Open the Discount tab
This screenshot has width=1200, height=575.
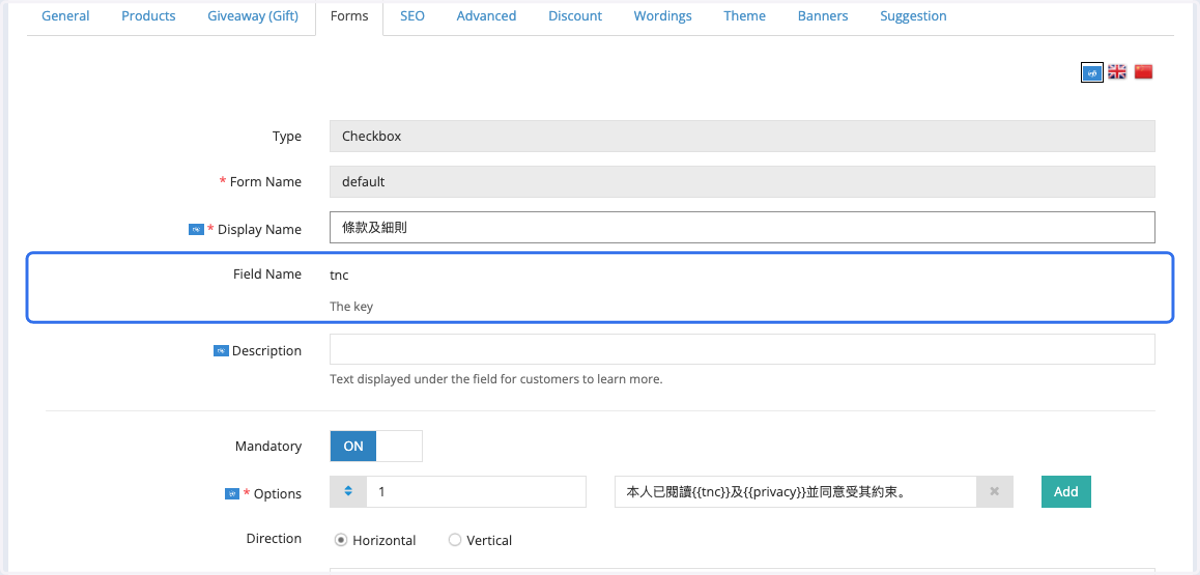tap(575, 16)
